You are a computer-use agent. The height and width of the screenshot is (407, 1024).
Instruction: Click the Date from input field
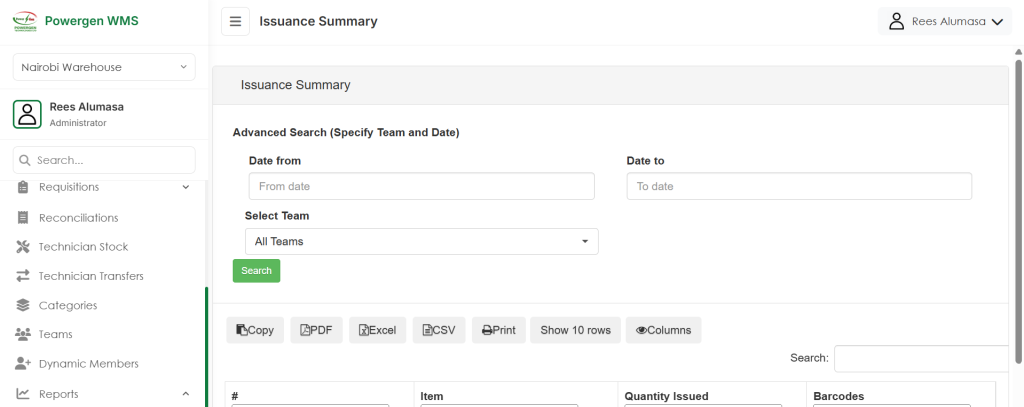pos(421,186)
